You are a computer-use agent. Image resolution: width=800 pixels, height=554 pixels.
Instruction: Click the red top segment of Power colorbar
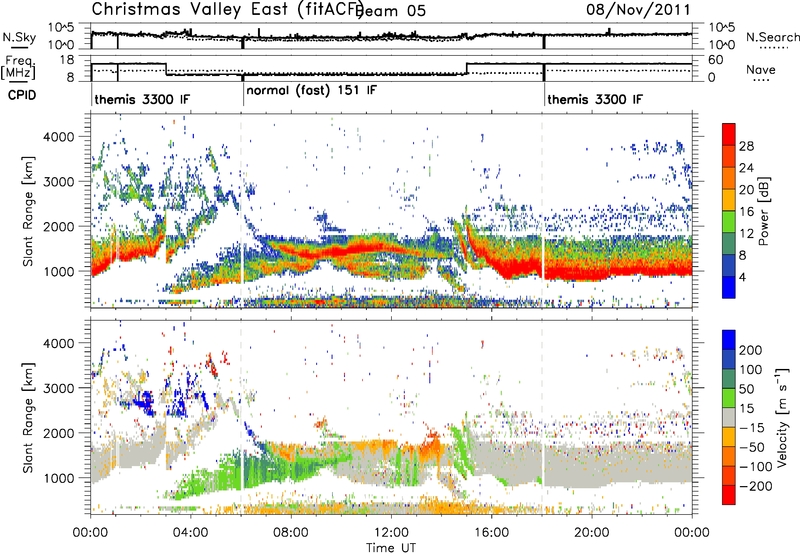pyautogui.click(x=729, y=134)
